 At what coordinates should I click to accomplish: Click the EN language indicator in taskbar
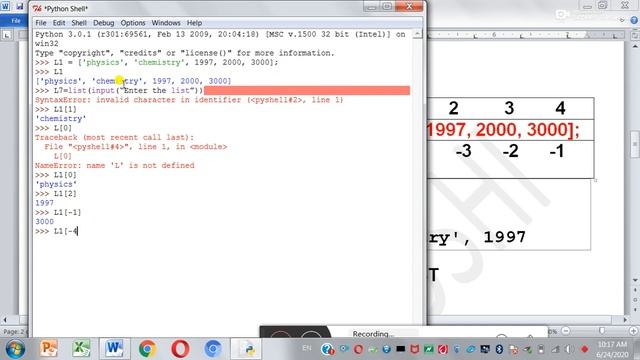[307, 348]
